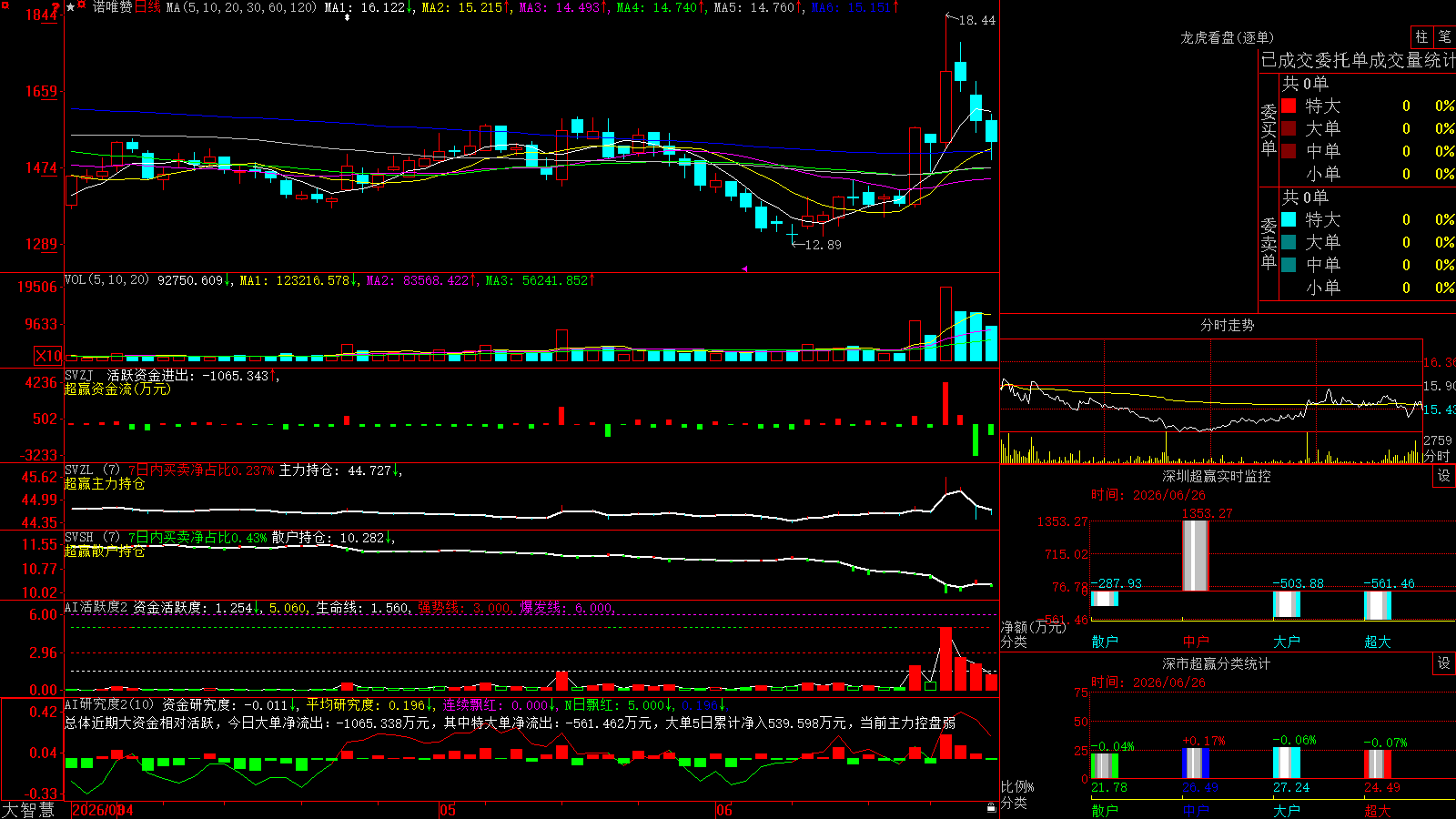Click the magenta arrow marker below the K-line chart
This screenshot has width=1456, height=819.
(744, 268)
